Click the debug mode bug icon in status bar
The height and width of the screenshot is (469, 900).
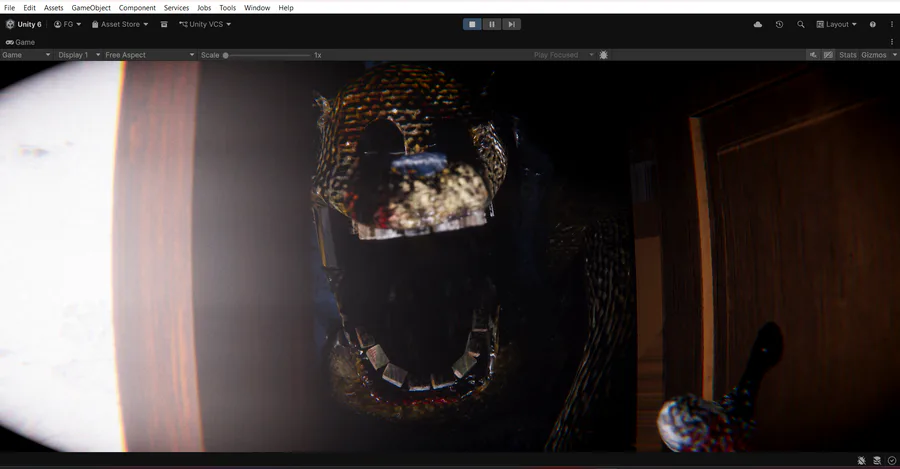click(862, 460)
